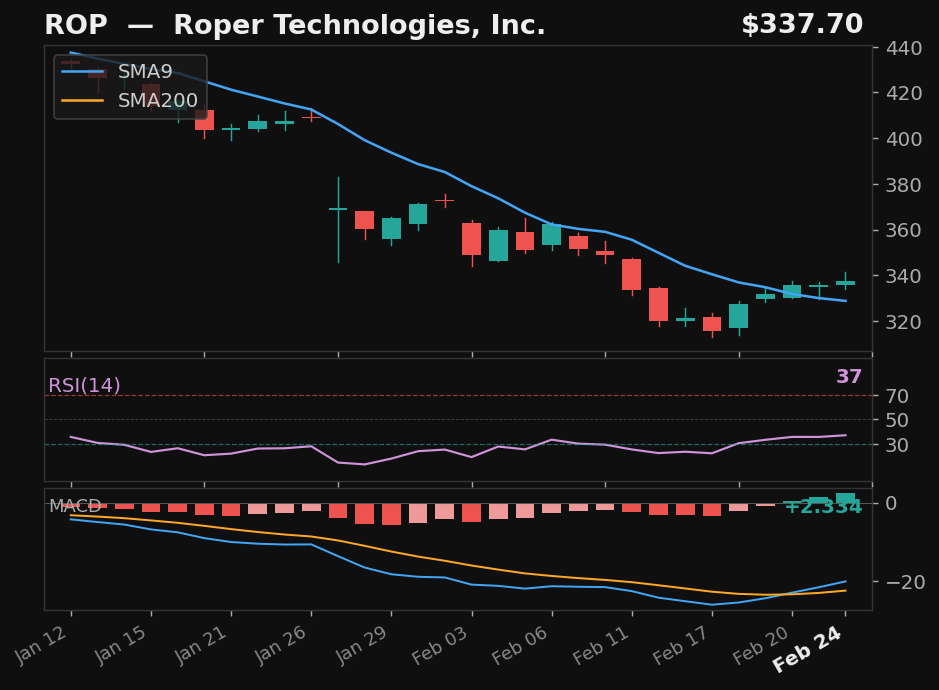Click the Jan 21 date label
The width and height of the screenshot is (939, 690).
[201, 644]
